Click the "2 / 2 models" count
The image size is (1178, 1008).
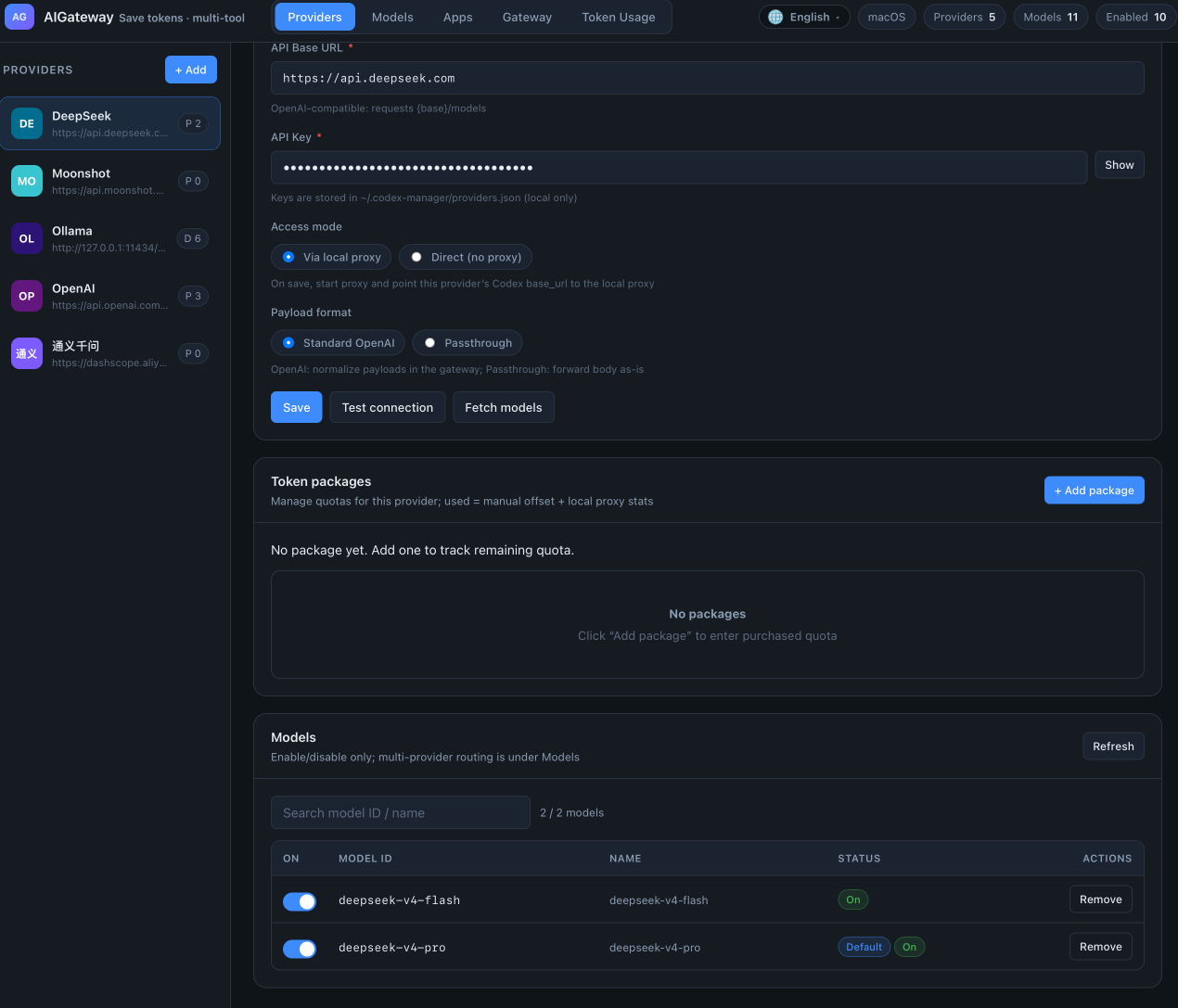(571, 812)
